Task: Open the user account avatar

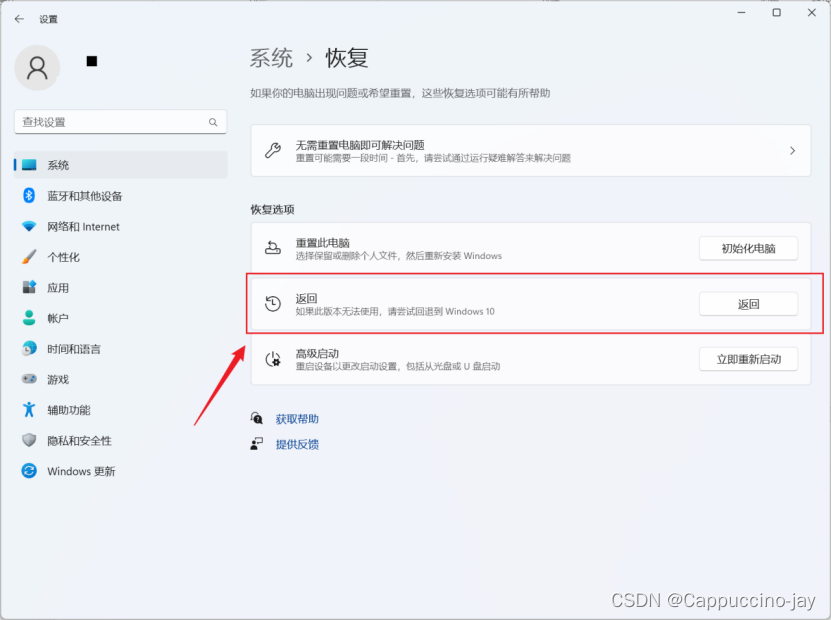Action: 37,68
